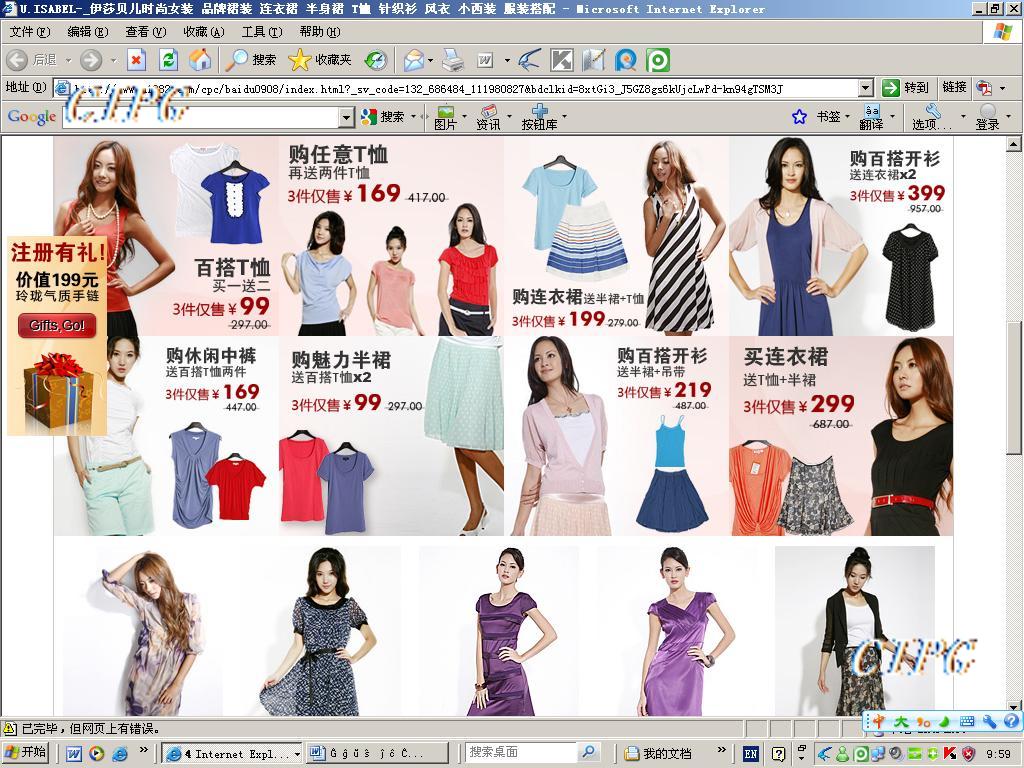Image resolution: width=1024 pixels, height=768 pixels.
Task: Expand the Edit with Word dropdown arrow
Action: tap(507, 60)
